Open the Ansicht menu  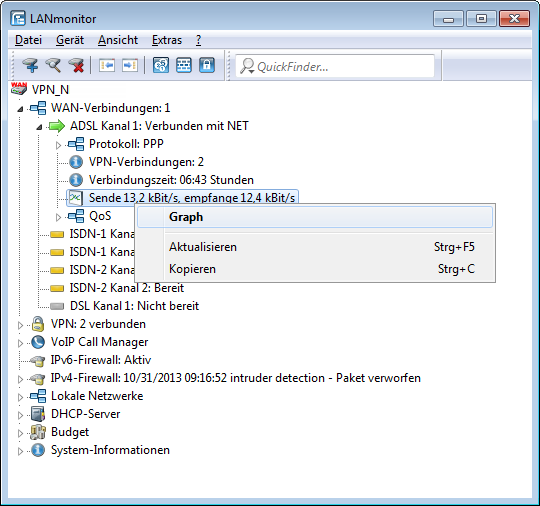pyautogui.click(x=118, y=40)
